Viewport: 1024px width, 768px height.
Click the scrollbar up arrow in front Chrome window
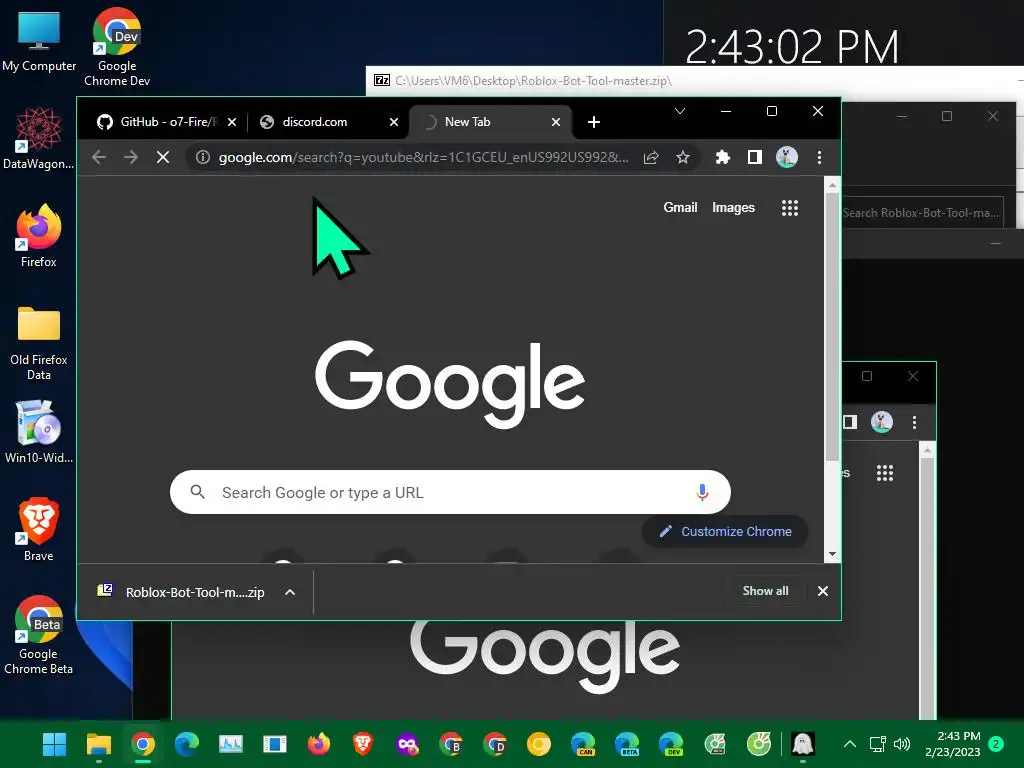832,185
